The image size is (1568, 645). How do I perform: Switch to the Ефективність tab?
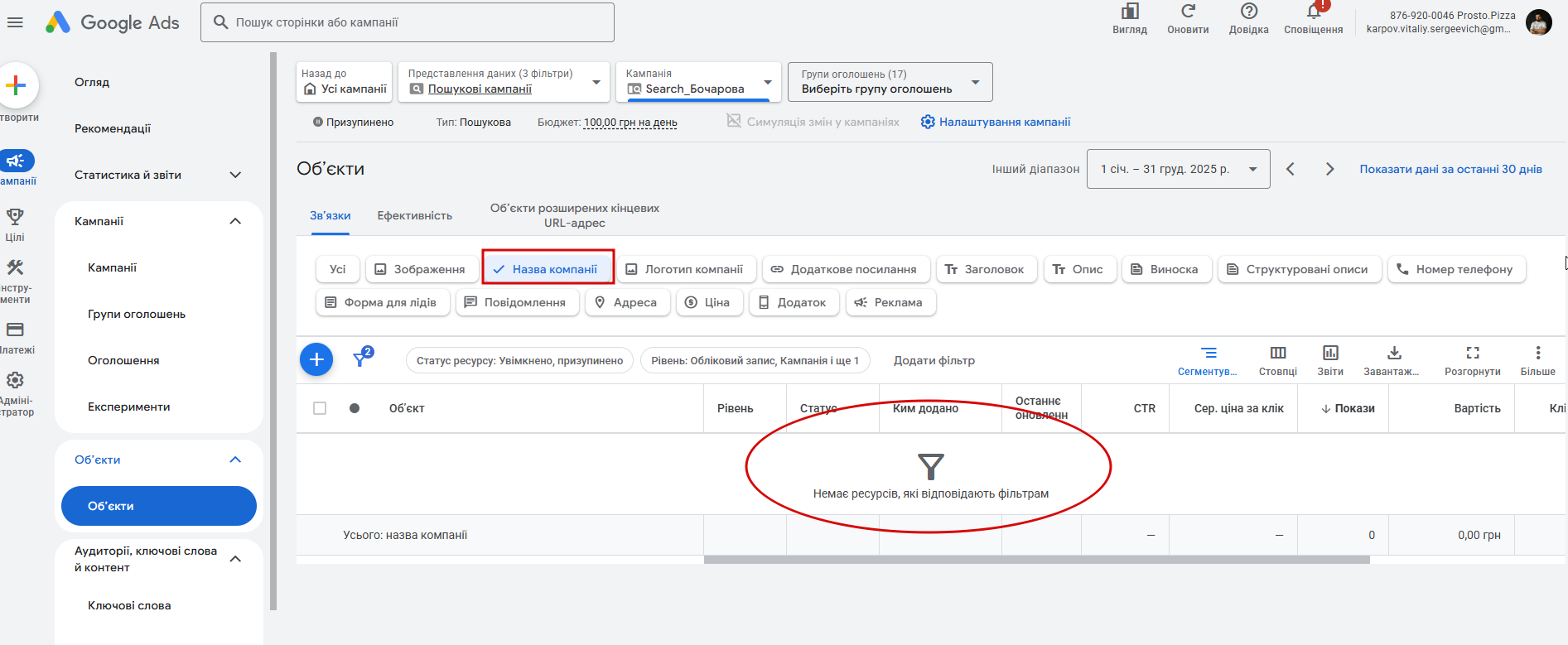pos(414,215)
